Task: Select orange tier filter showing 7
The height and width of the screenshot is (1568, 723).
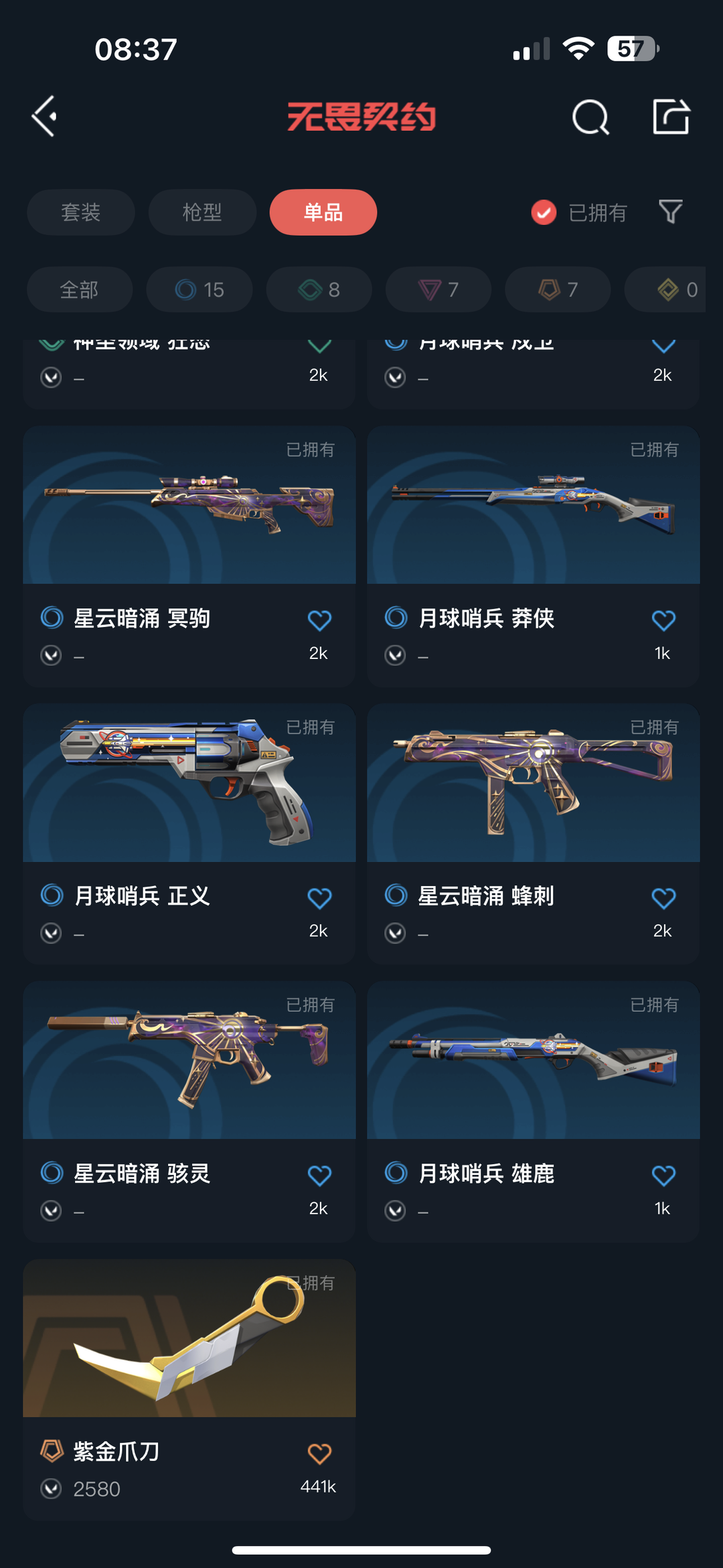Action: coord(558,289)
